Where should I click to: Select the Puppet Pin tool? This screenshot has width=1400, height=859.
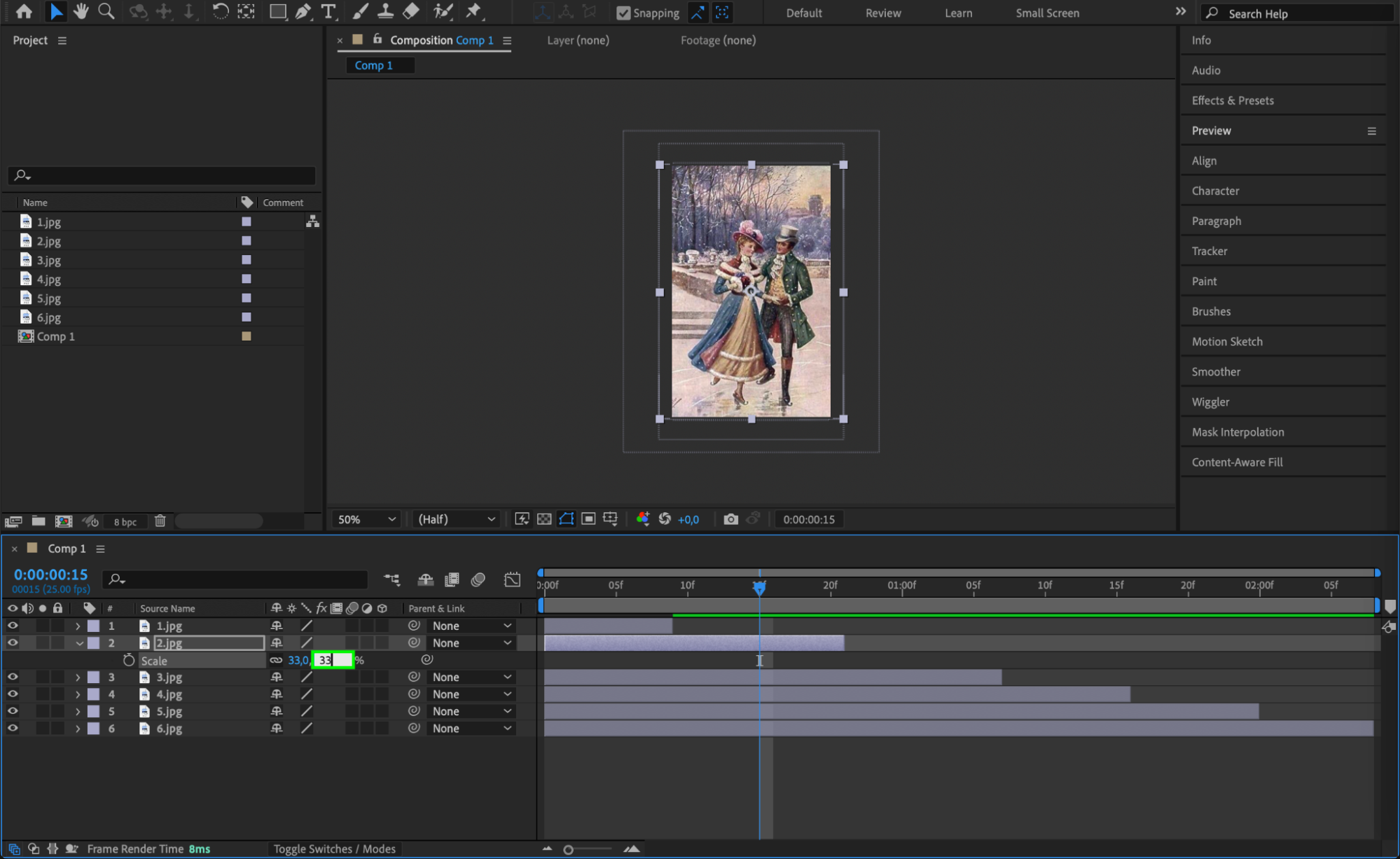[474, 11]
